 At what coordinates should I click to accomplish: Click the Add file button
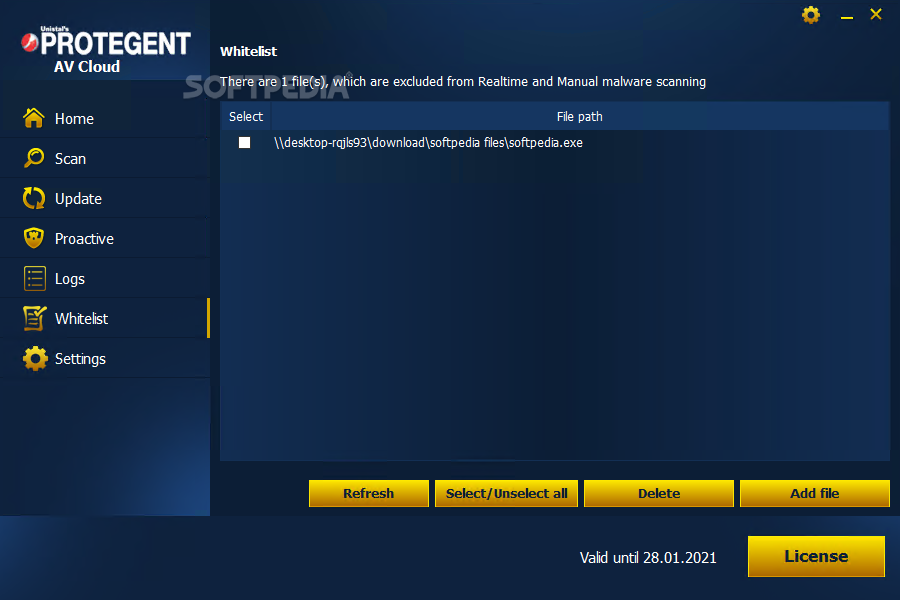coord(814,493)
